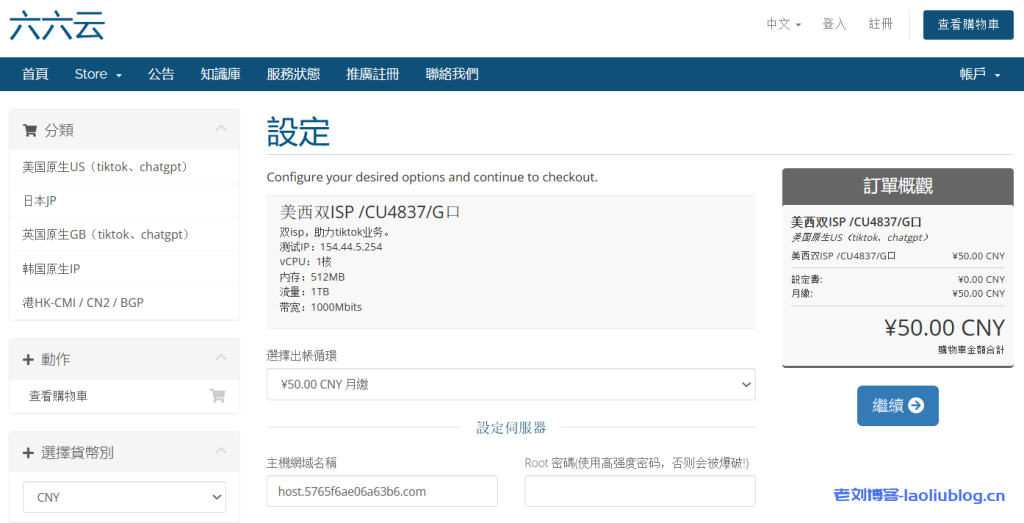Click the 登入 login link
This screenshot has width=1024, height=523.
(x=834, y=24)
